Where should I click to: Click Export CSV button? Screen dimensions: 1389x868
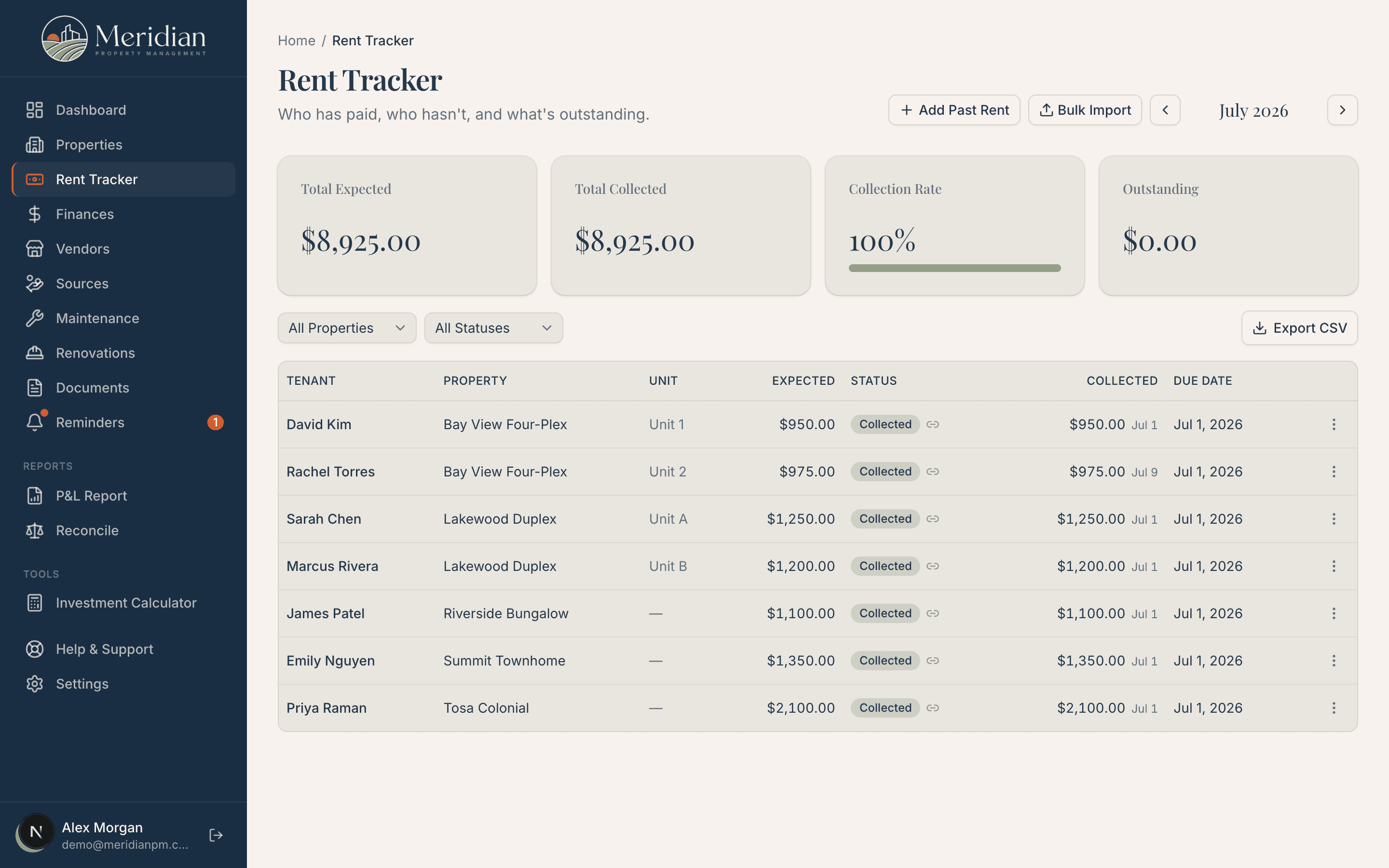[x=1299, y=328]
